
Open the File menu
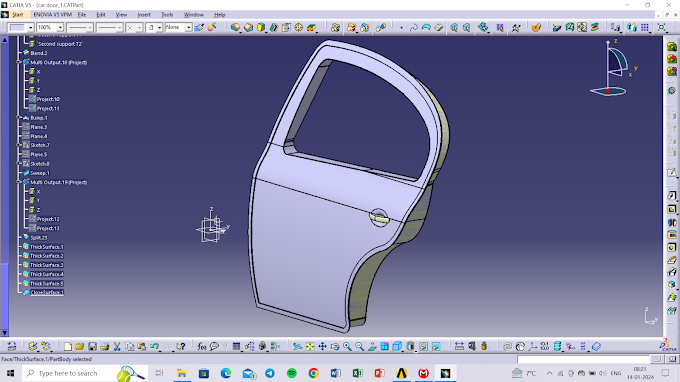pyautogui.click(x=82, y=15)
